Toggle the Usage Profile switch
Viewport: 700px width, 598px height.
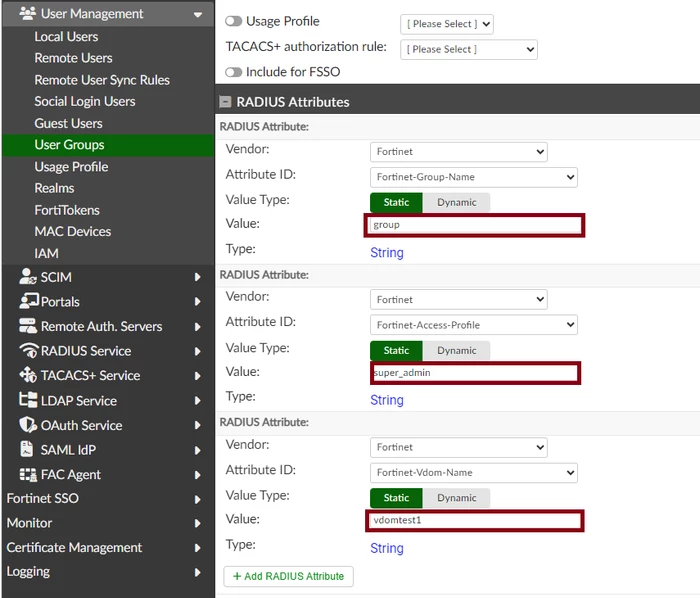233,21
